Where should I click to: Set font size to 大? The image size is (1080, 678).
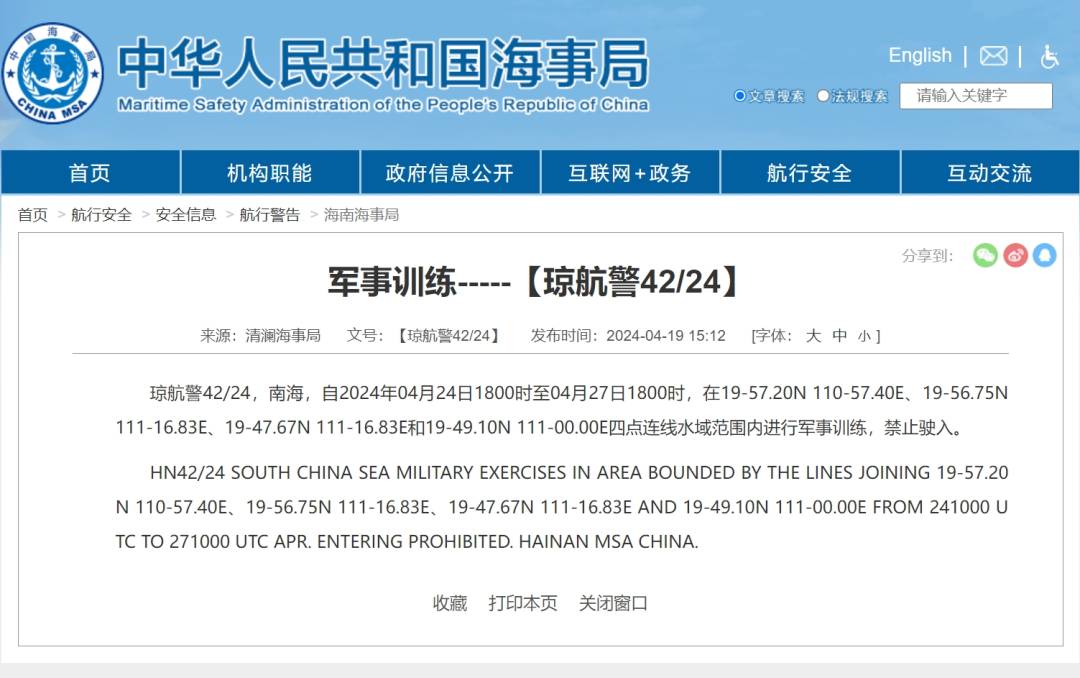[x=813, y=336]
